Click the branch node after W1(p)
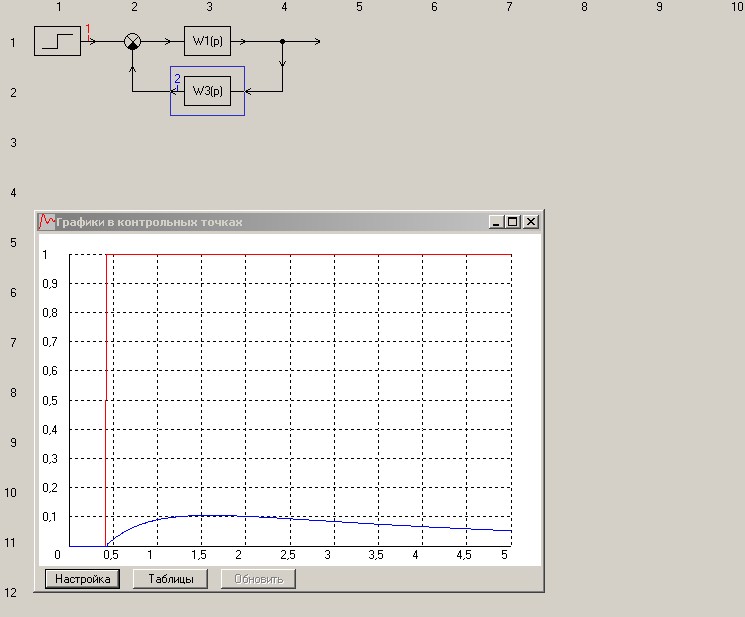Screen dimensions: 745x617 (x=283, y=42)
